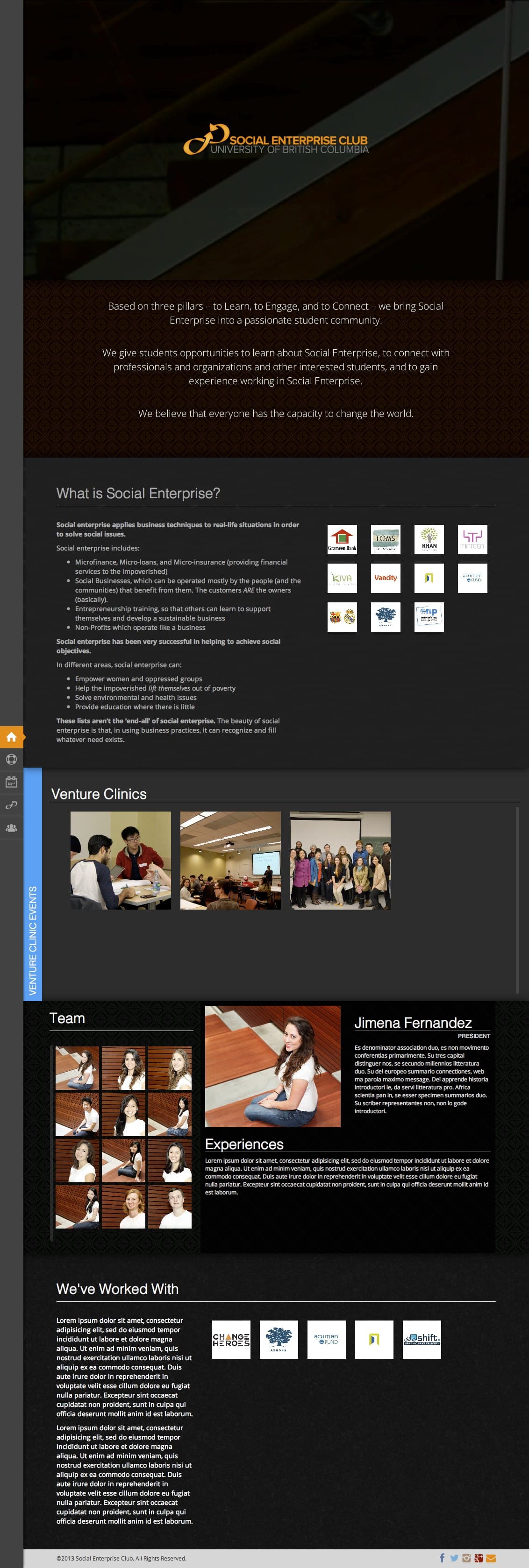Screen dimensions: 529x1568
Task: Click the Google Plus icon in the footer
Action: (x=479, y=1558)
